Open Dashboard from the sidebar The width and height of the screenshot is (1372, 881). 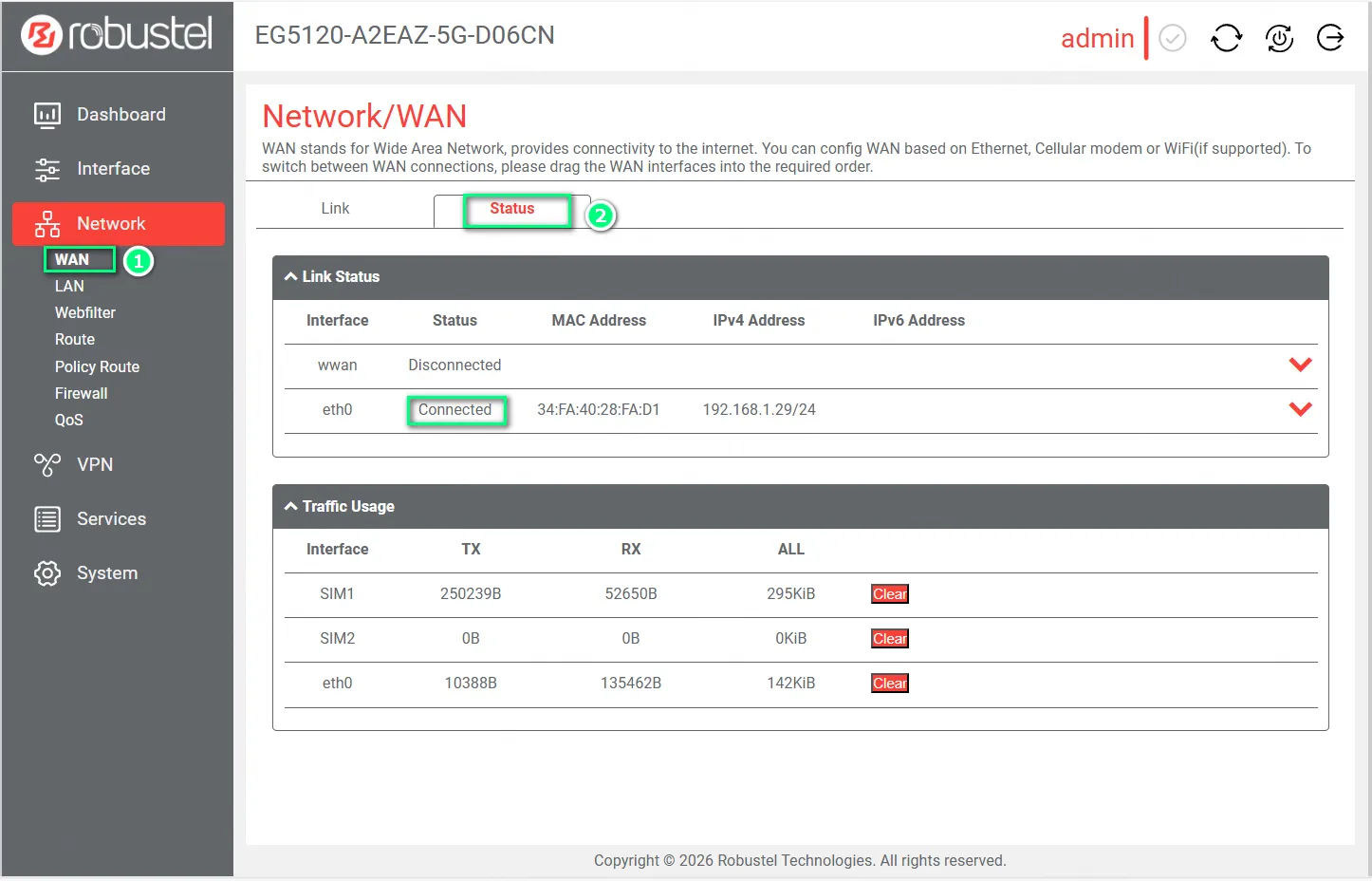[121, 115]
